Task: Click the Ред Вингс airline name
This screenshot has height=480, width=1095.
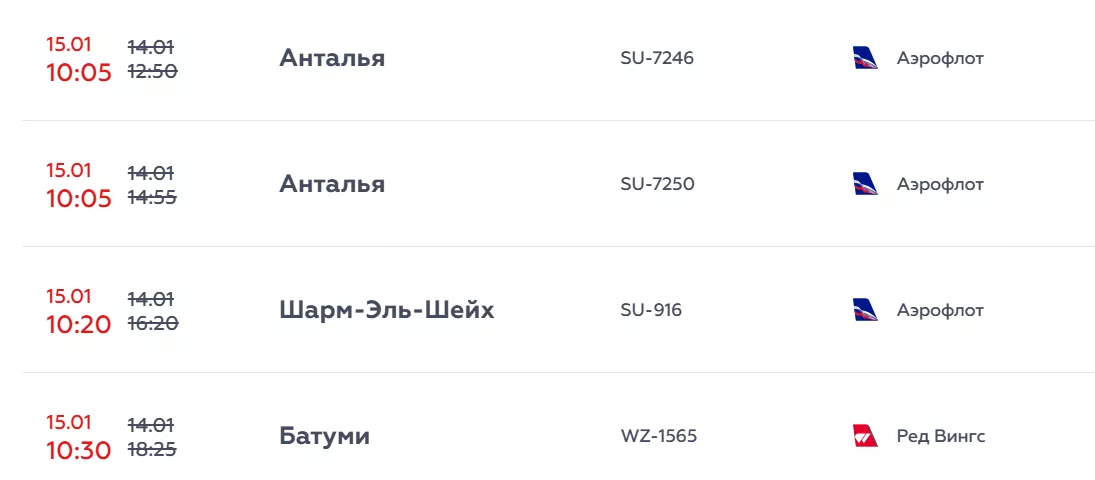Action: tap(941, 436)
